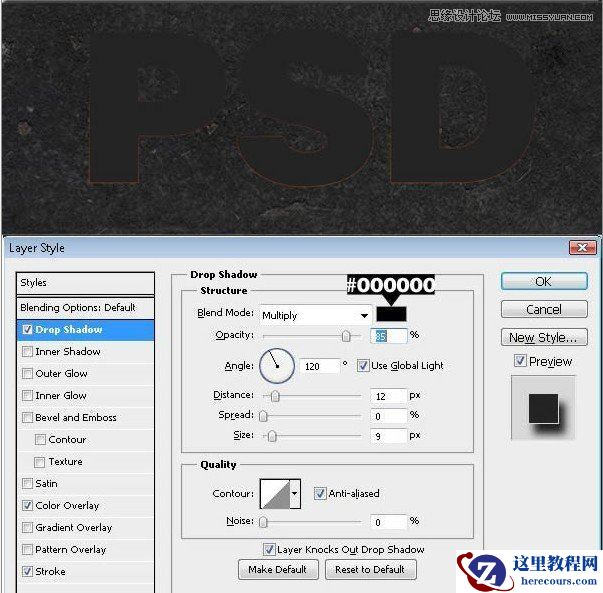Uncheck the Color Overlay checkbox
The image size is (603, 593).
tap(27, 505)
